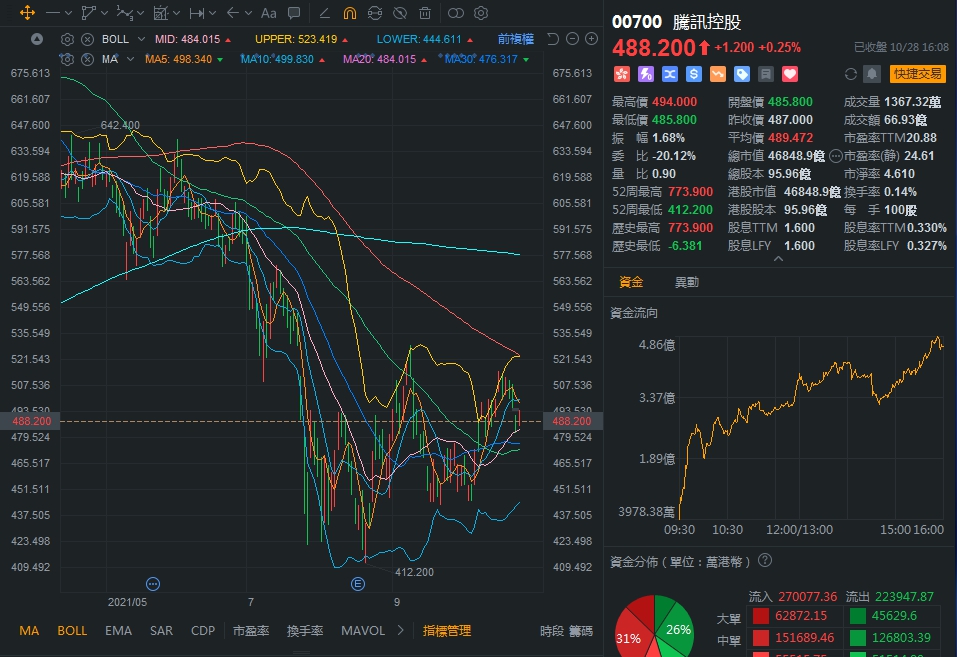957x657 pixels.
Task: Select the BOLL indicator tab
Action: point(72,631)
